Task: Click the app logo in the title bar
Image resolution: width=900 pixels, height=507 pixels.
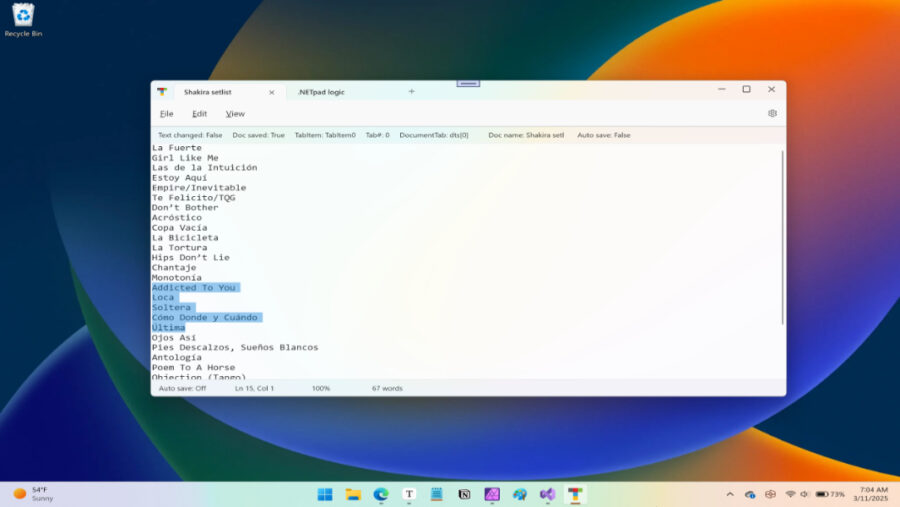Action: (162, 91)
